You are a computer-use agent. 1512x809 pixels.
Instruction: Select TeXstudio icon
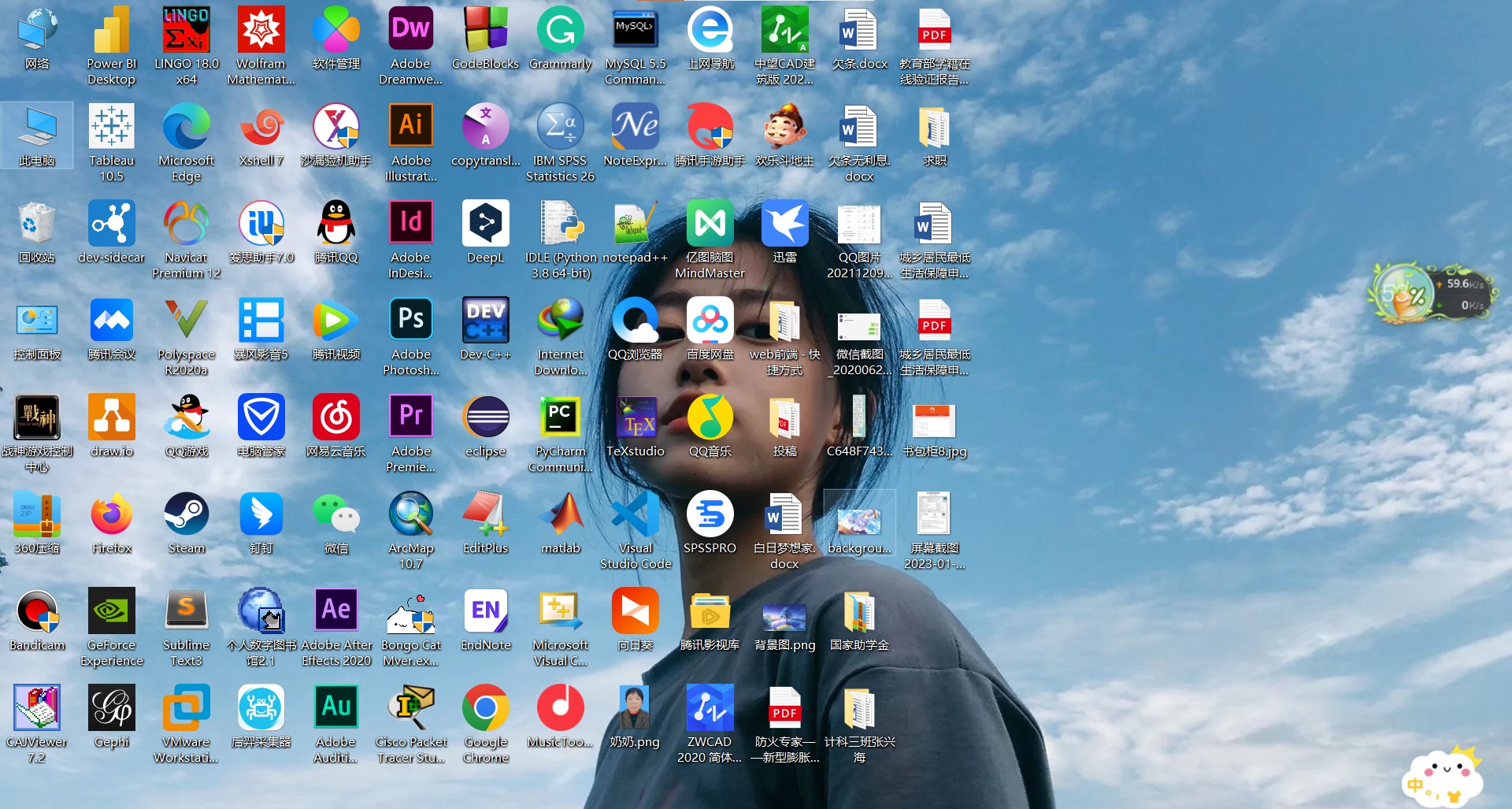[x=635, y=417]
